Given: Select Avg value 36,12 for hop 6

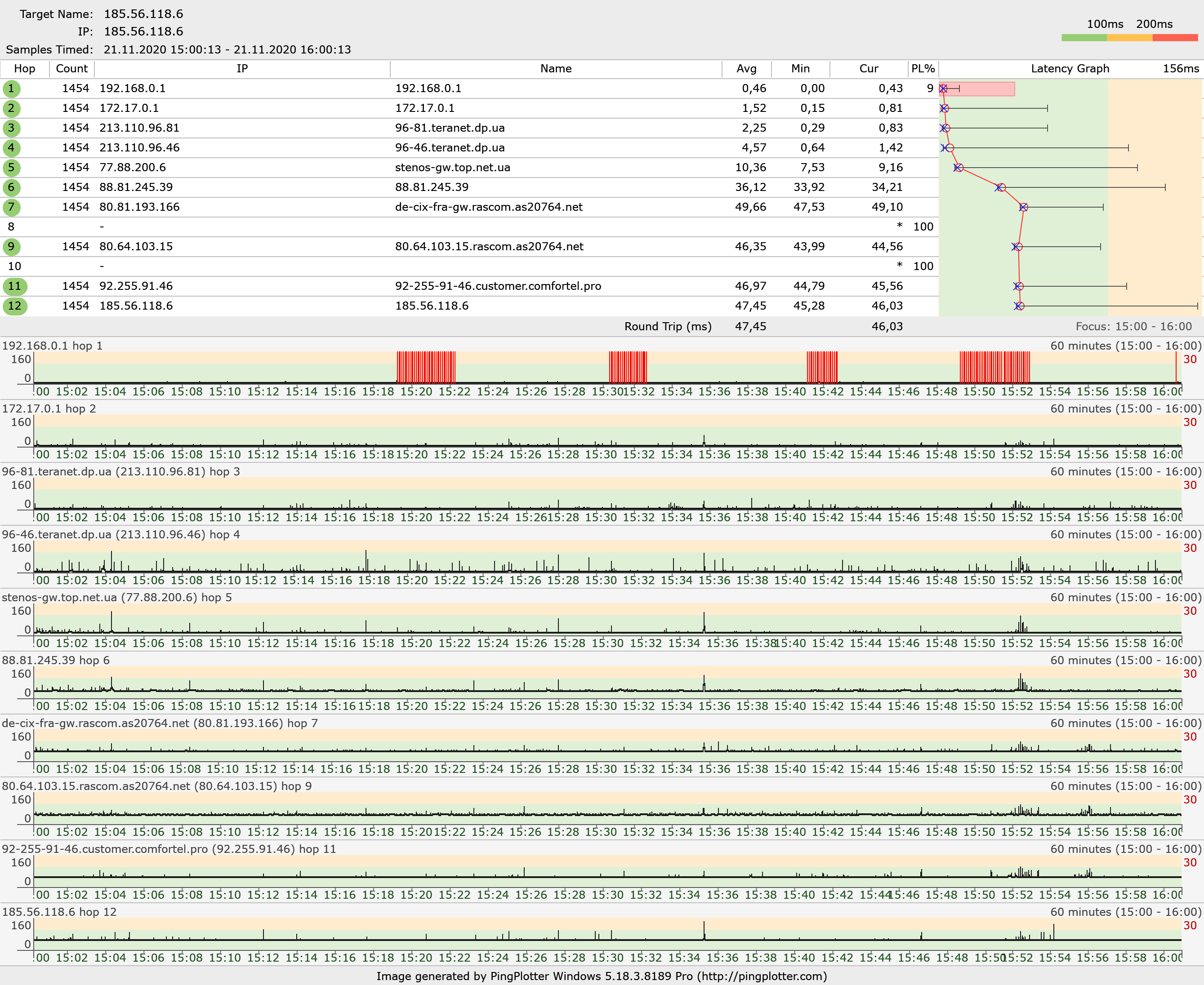Looking at the screenshot, I should (750, 187).
